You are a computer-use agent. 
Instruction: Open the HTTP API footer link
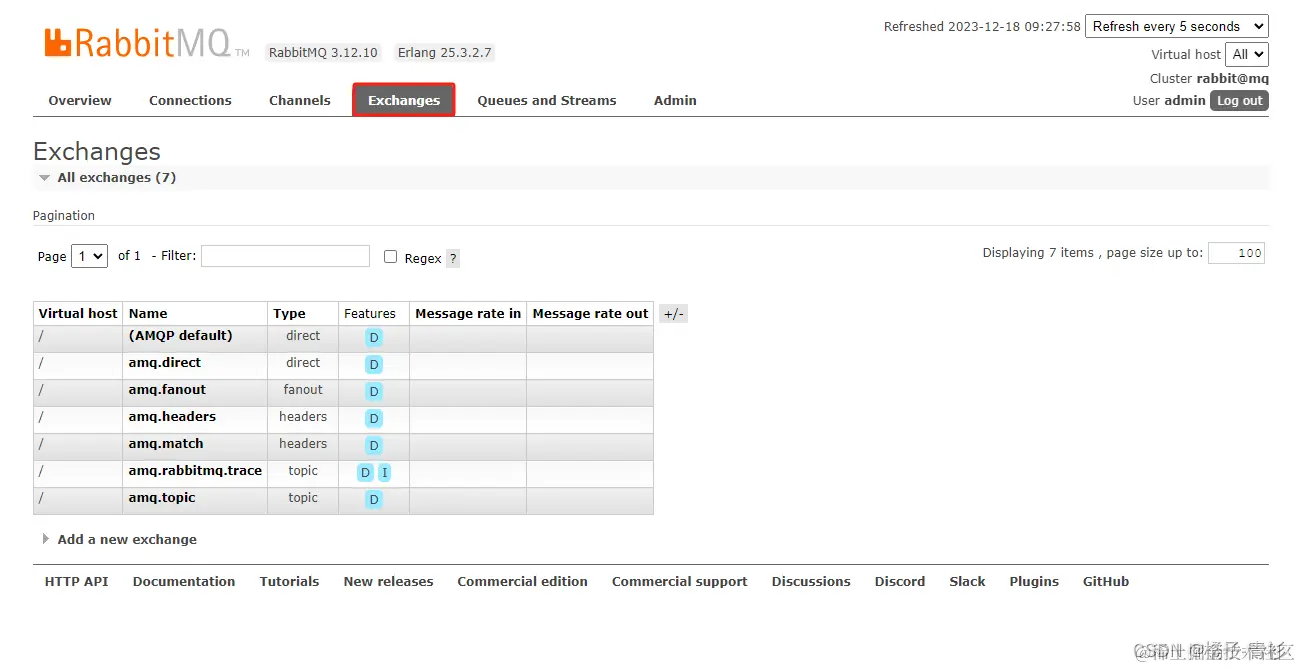76,582
